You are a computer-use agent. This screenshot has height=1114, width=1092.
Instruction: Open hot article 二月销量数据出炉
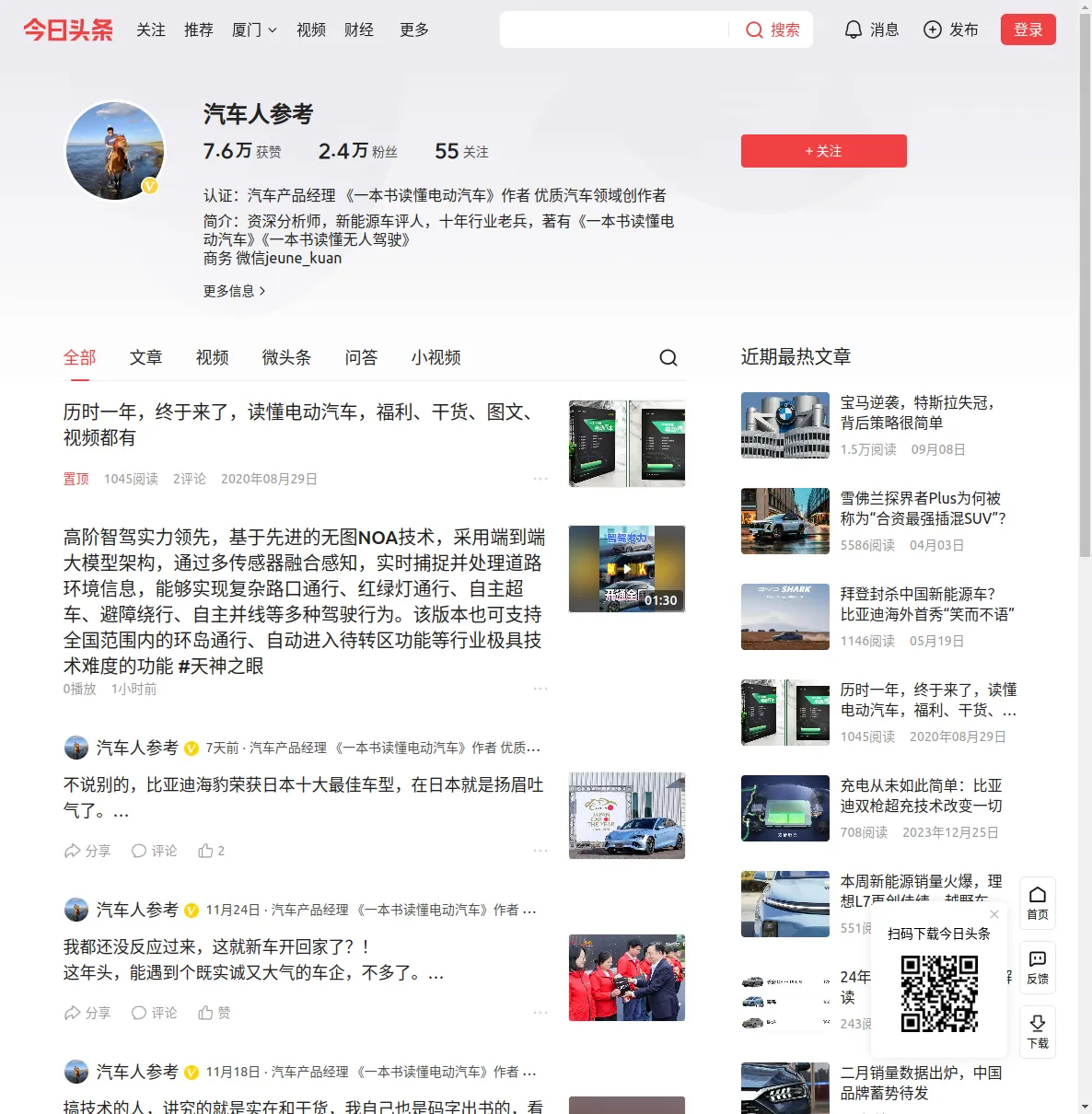point(922,1083)
